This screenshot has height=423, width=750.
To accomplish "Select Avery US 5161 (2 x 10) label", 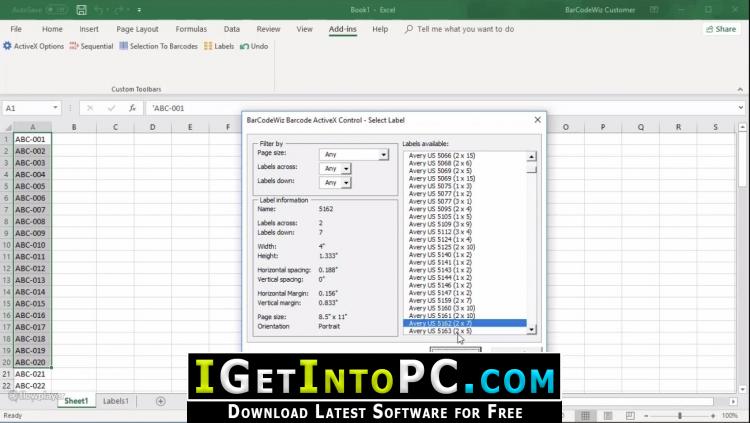I will 442,316.
